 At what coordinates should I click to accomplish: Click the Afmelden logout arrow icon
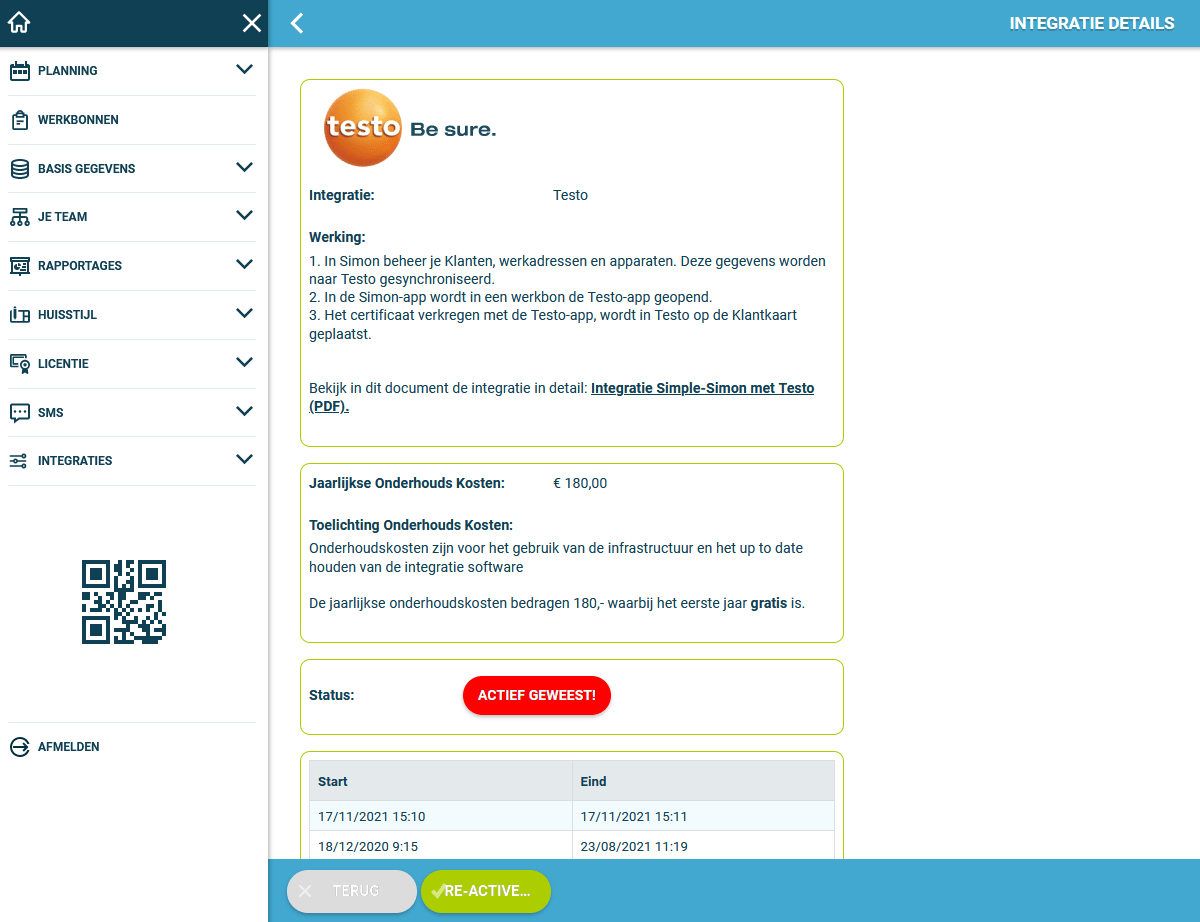coord(20,747)
